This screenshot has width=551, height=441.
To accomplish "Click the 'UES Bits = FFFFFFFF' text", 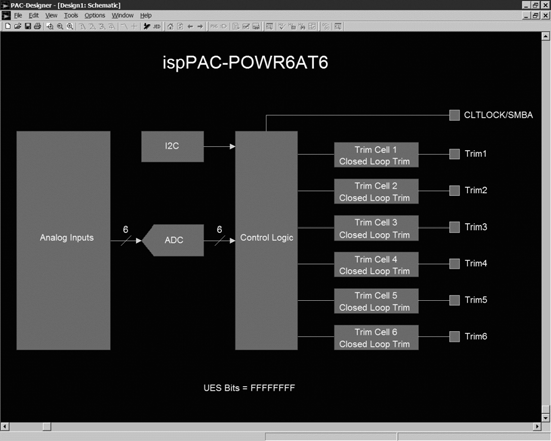I will pos(249,388).
